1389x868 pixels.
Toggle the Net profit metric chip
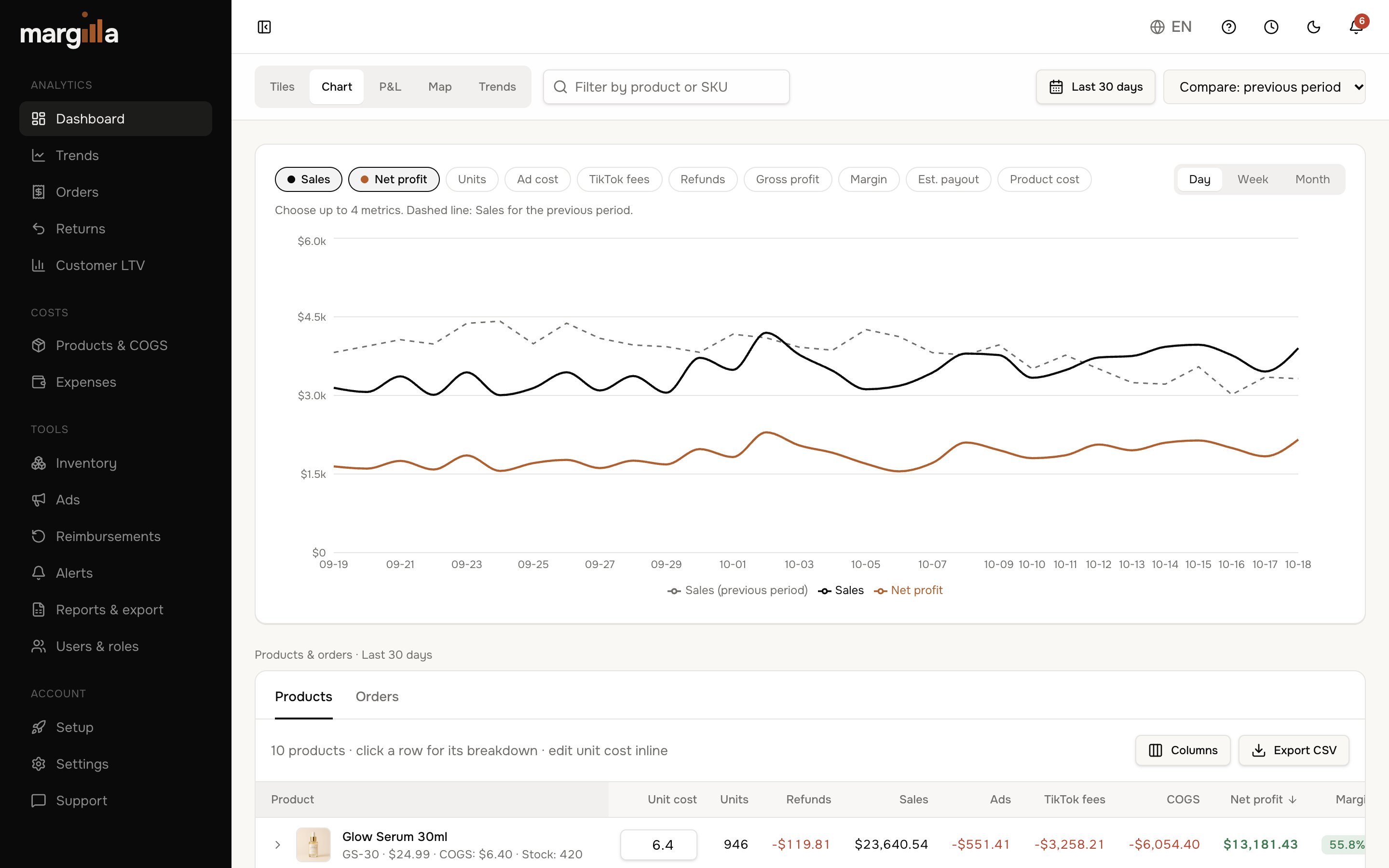click(x=394, y=179)
